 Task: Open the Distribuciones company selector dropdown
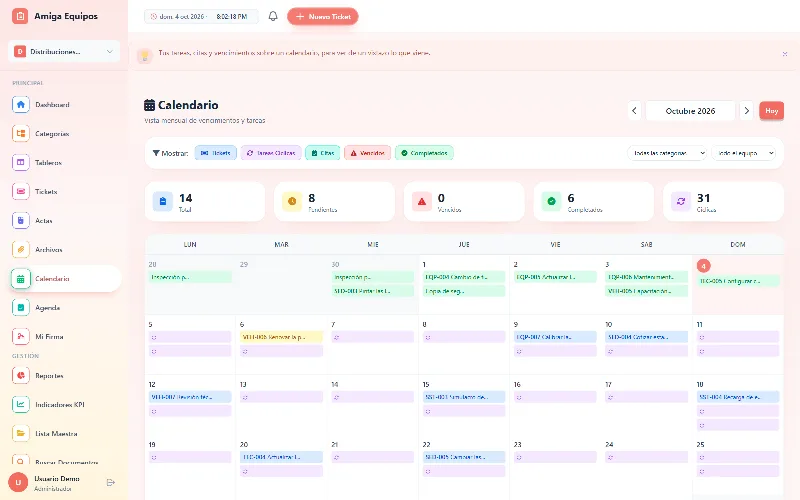[x=64, y=52]
